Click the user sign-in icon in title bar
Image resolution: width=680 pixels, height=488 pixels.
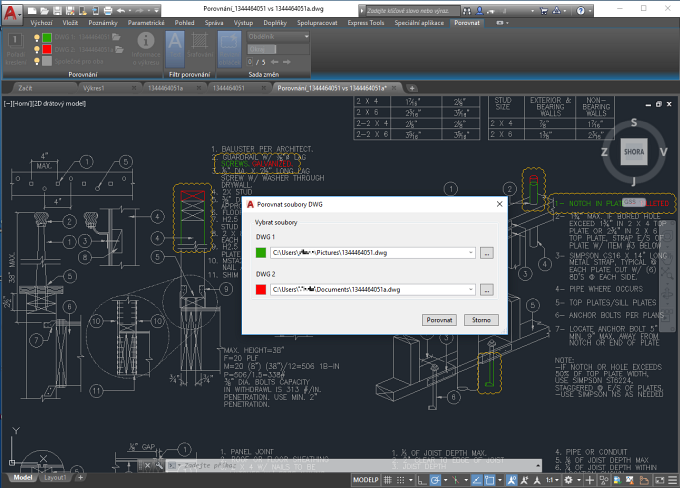coord(479,10)
